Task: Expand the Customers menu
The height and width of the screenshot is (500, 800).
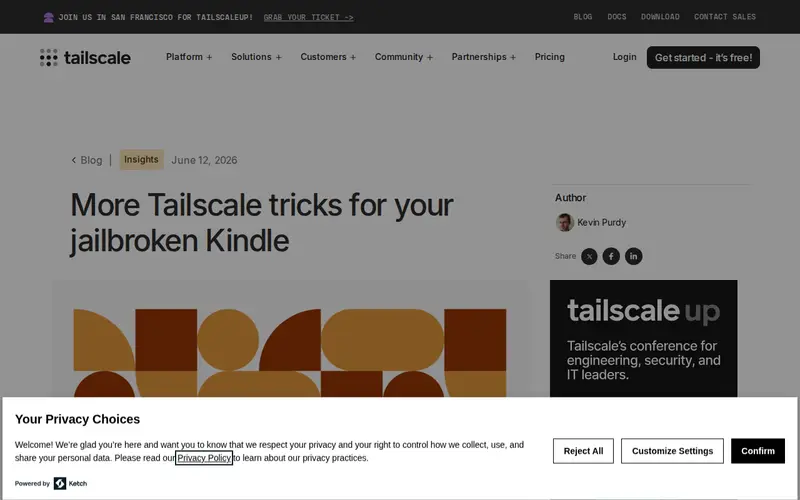Action: 328,57
